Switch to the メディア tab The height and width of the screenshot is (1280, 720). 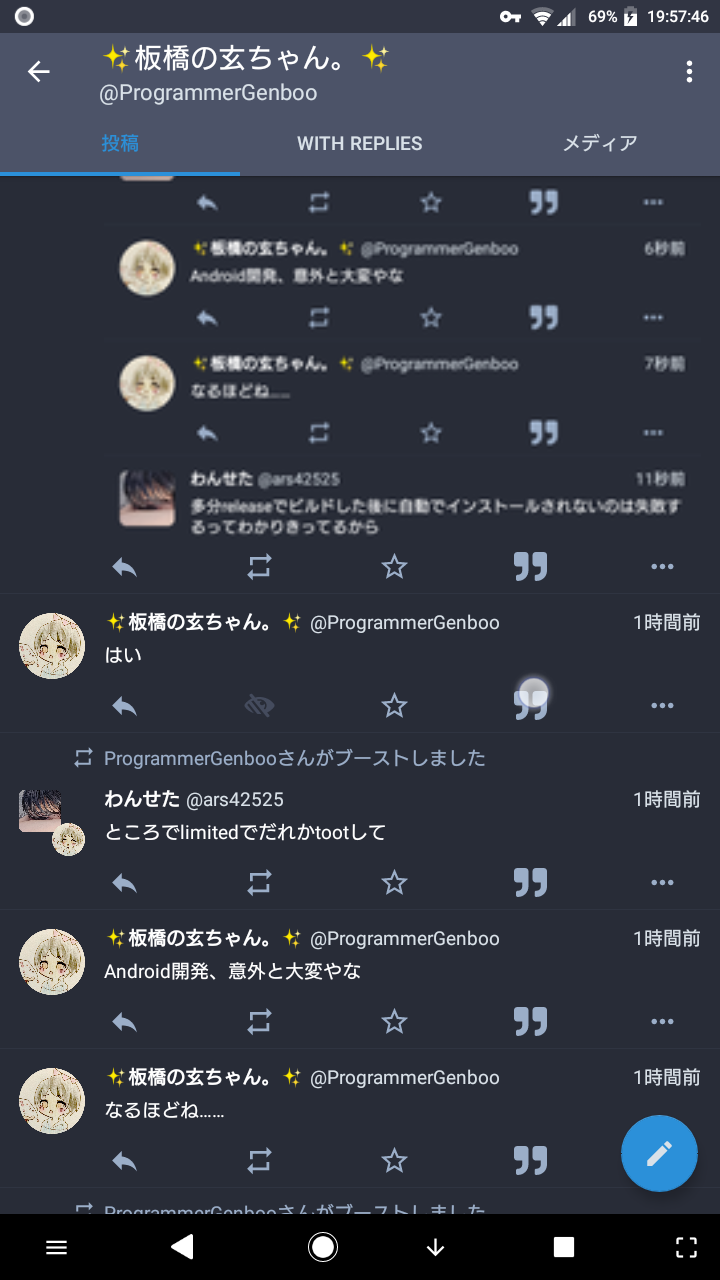click(x=600, y=143)
